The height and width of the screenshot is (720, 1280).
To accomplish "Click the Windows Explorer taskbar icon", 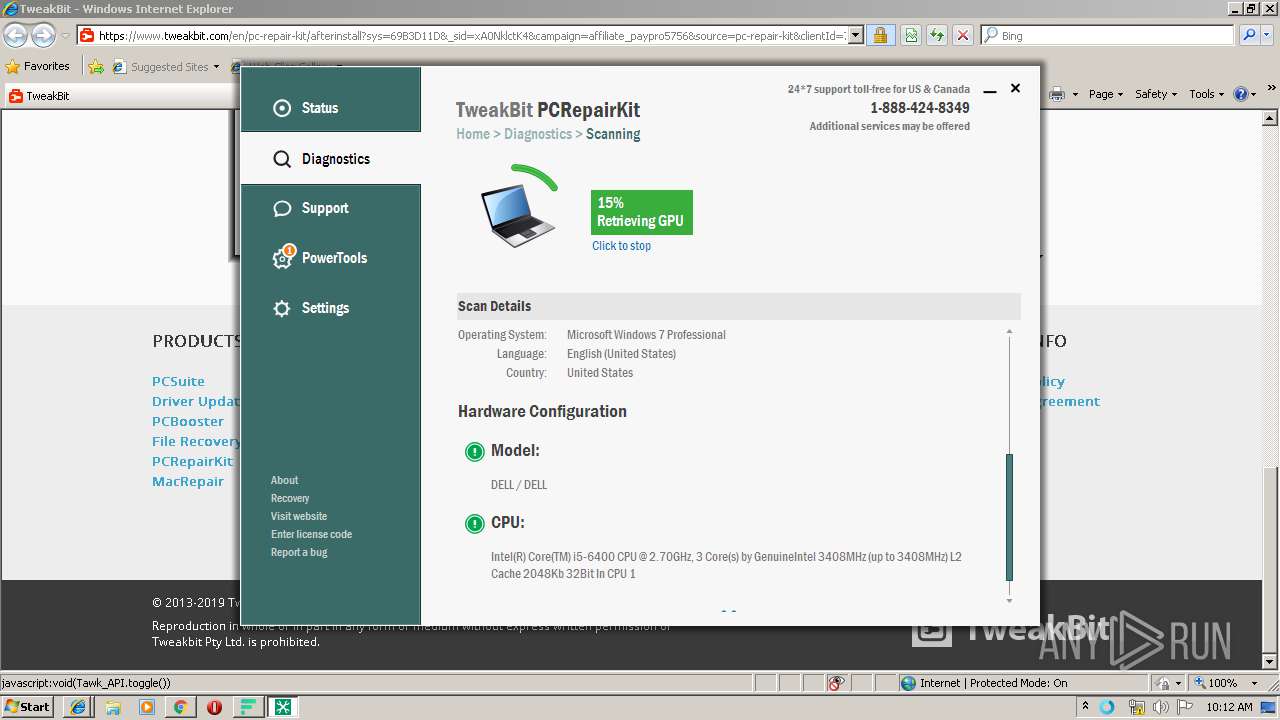I will click(x=113, y=707).
